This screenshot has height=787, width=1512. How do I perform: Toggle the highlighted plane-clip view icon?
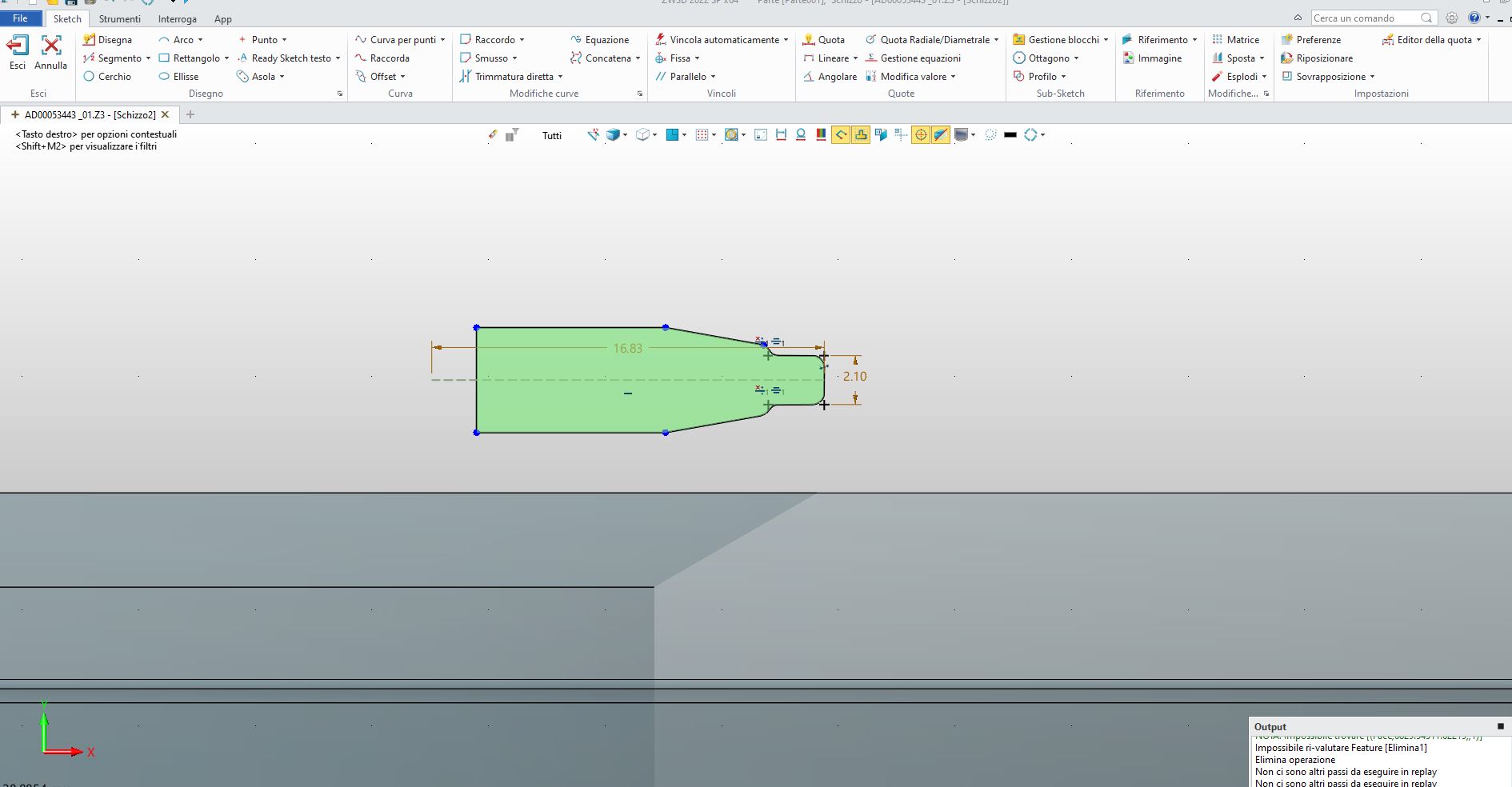click(x=941, y=135)
